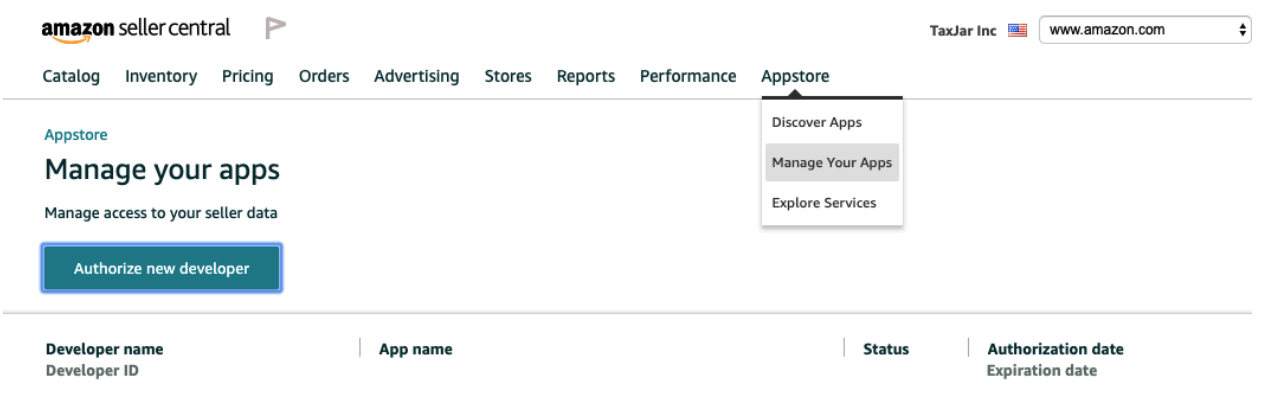Viewport: 1274px width, 416px height.
Task: Select Explore Services from dropdown
Action: tap(832, 203)
